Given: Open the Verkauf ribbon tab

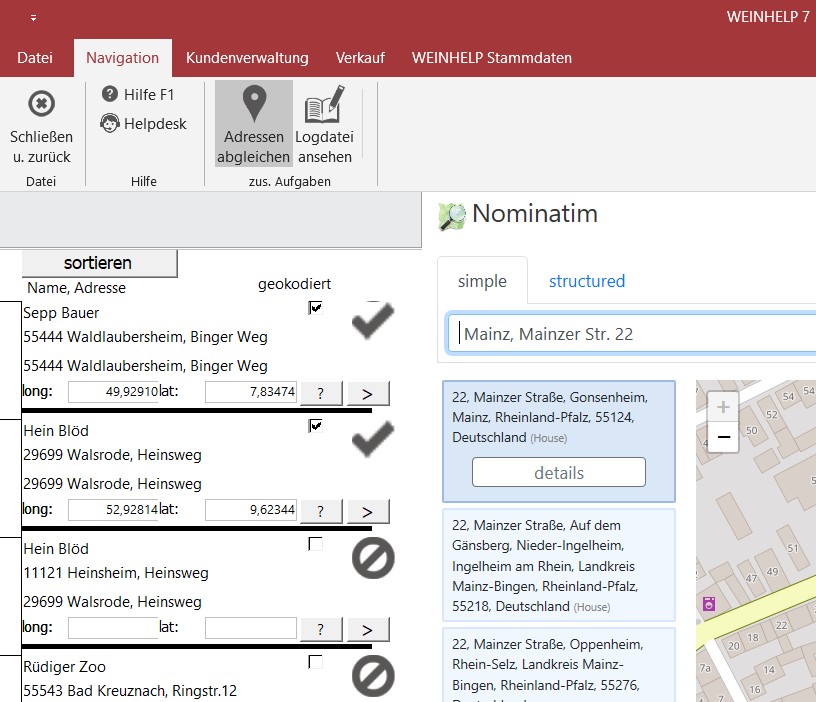Looking at the screenshot, I should tap(360, 58).
